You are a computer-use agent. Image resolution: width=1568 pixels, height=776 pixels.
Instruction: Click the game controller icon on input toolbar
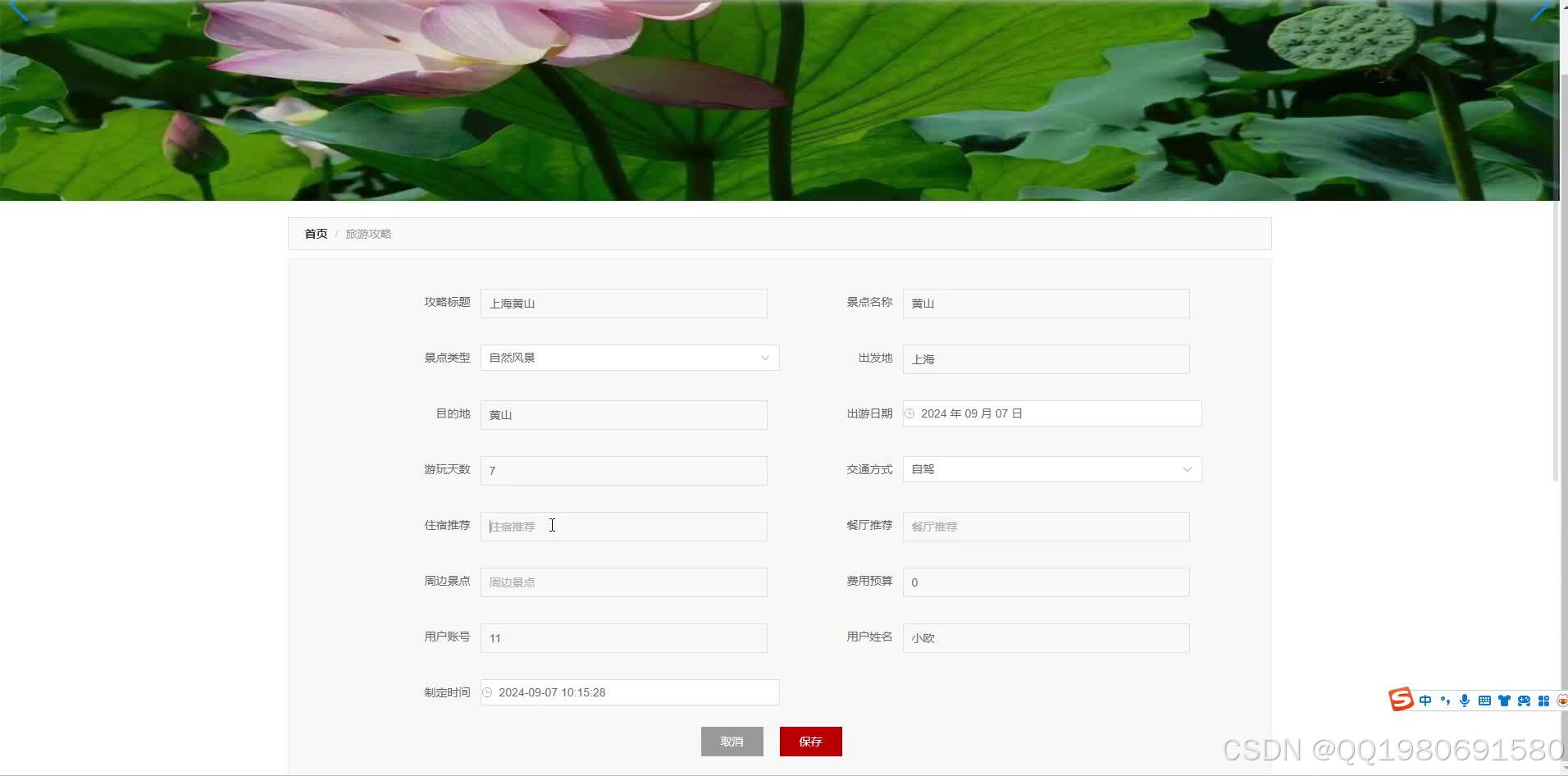tap(1524, 701)
